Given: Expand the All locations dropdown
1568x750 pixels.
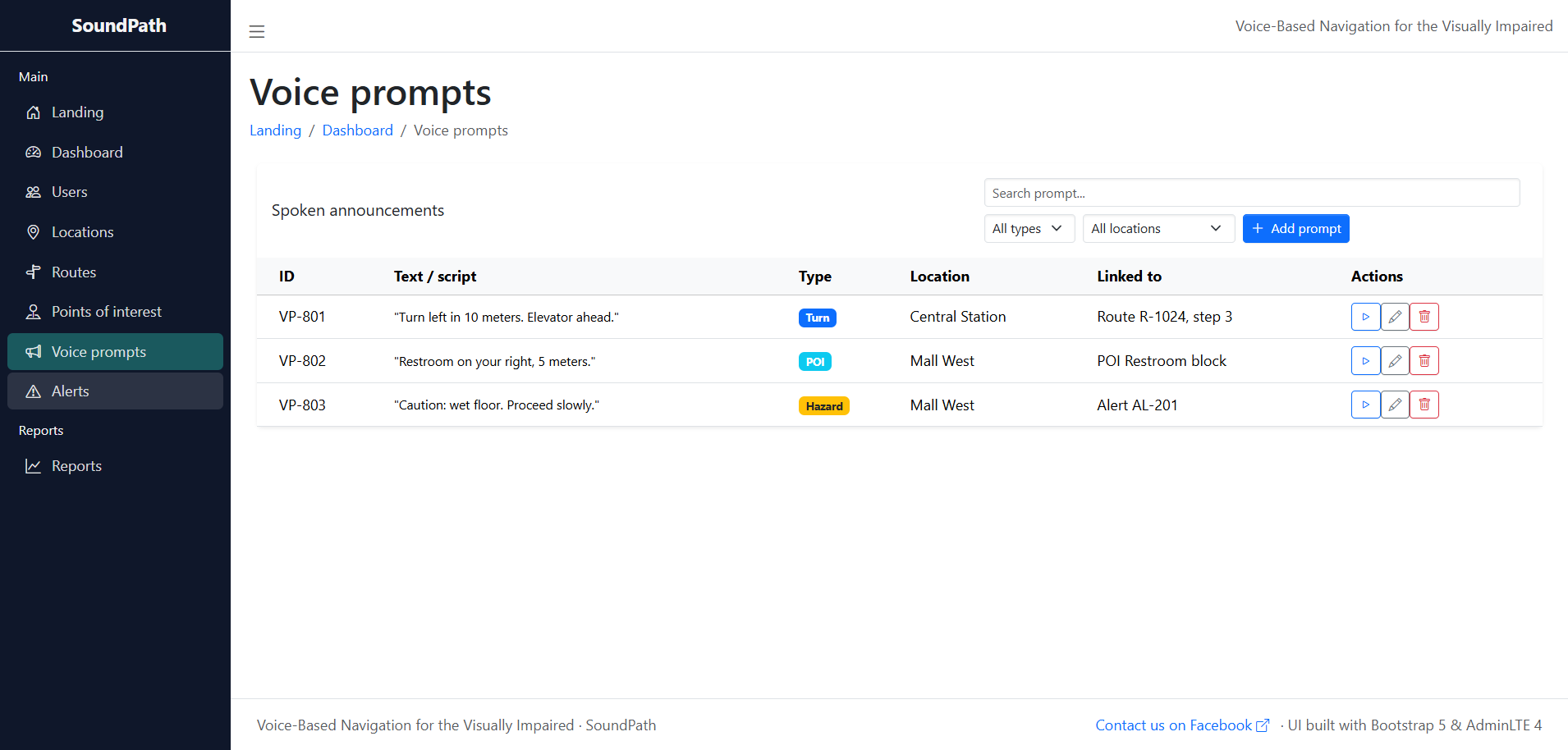Looking at the screenshot, I should (1158, 229).
